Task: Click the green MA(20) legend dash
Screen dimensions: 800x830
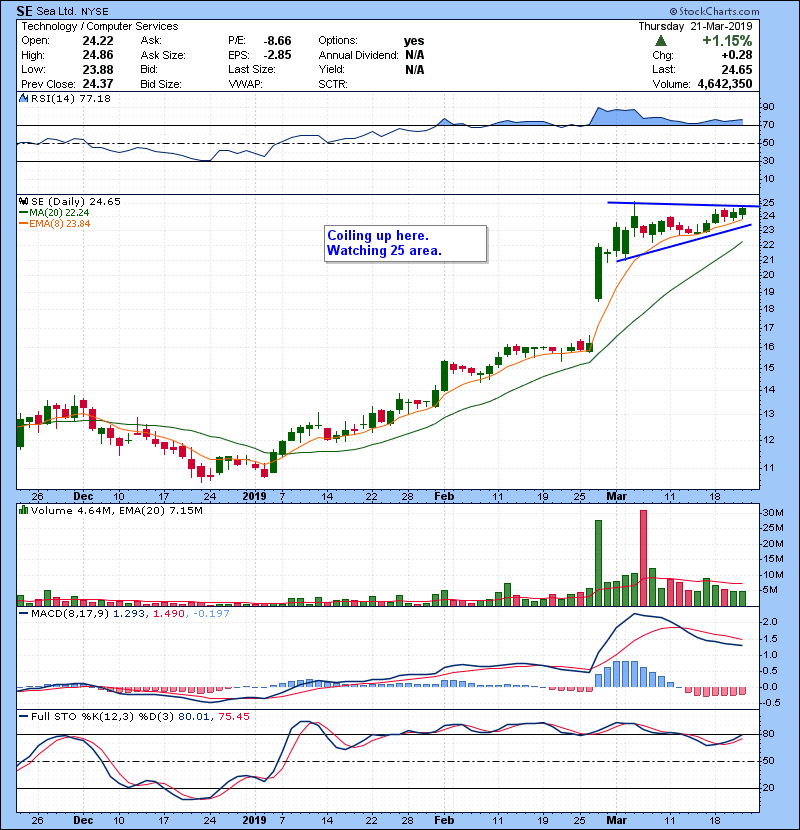Action: (22, 212)
